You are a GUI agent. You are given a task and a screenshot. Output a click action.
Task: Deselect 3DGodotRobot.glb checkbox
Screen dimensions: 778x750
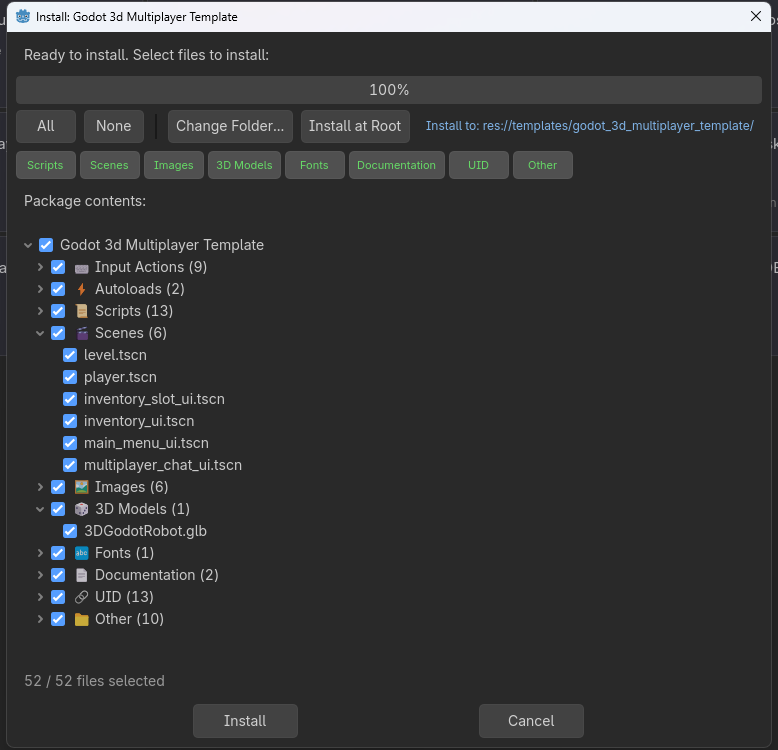tap(70, 531)
